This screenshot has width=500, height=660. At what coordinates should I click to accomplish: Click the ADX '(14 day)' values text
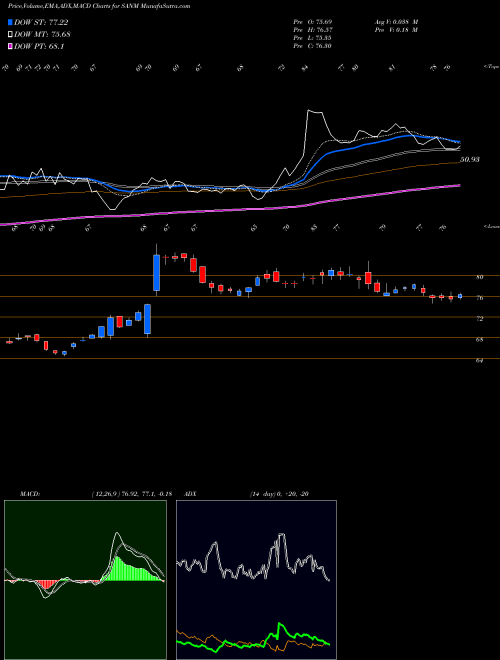pyautogui.click(x=279, y=494)
